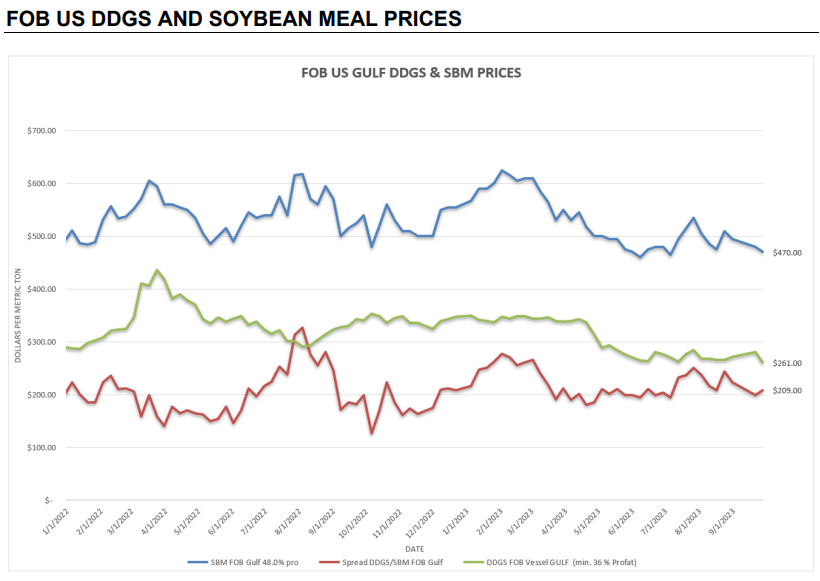This screenshot has height=581, width=820.
Task: Click the $261.00 end data label
Action: pyautogui.click(x=787, y=363)
